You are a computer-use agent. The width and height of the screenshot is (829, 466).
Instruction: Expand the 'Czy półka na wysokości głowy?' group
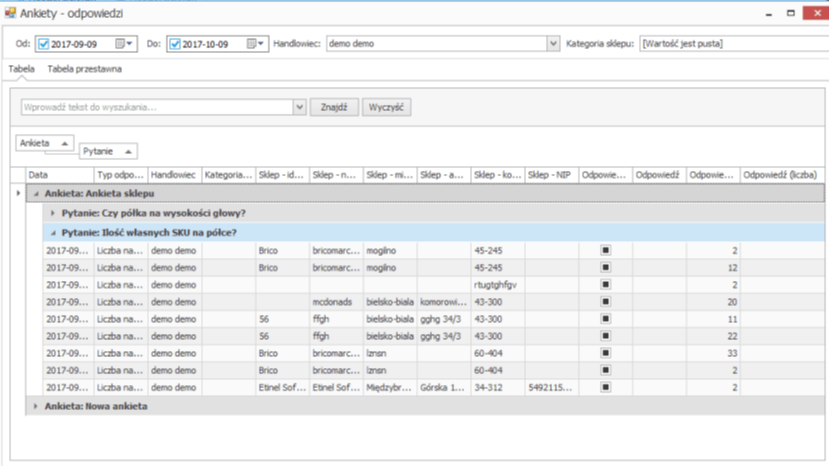pos(53,213)
